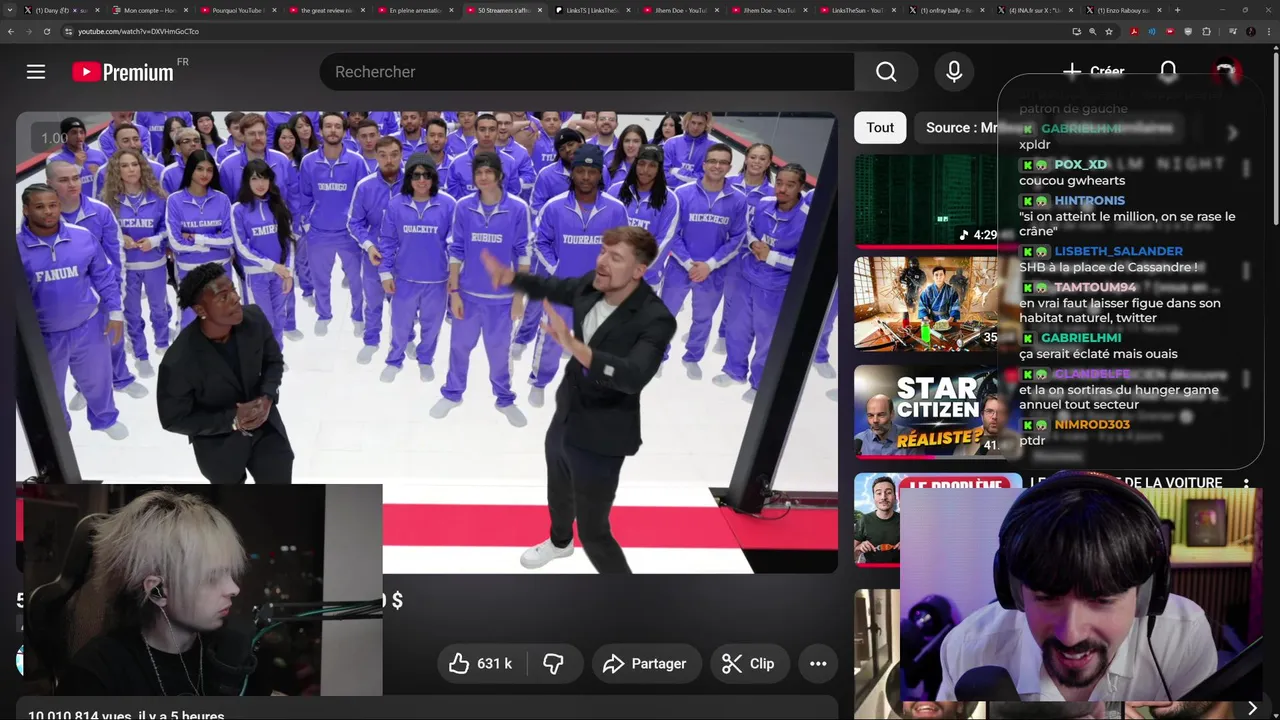Start voice search with the microphone

pyautogui.click(x=954, y=72)
